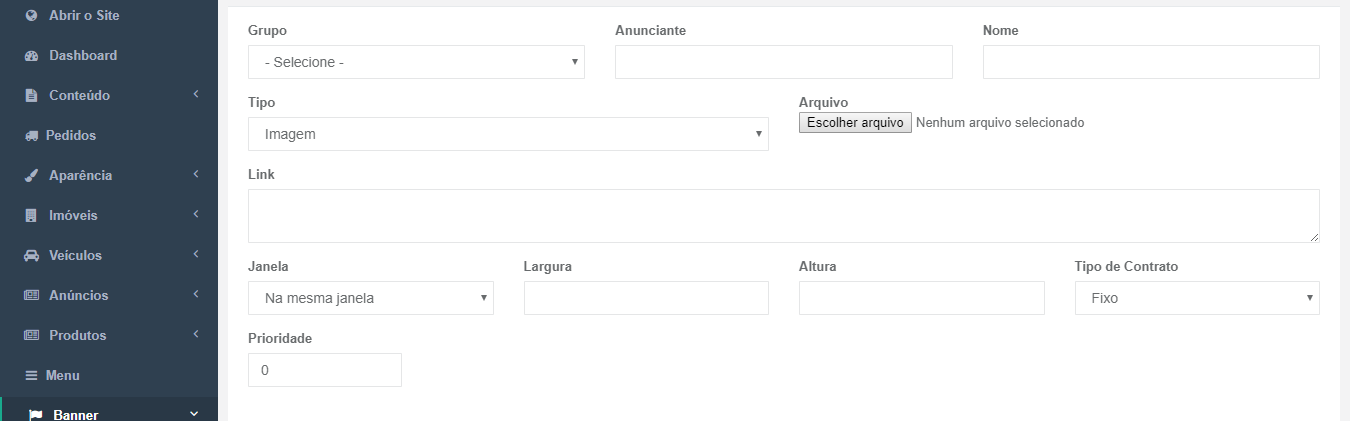Expand the Produtos sidebar chevron
Screen dimensions: 1350x421
pos(196,334)
